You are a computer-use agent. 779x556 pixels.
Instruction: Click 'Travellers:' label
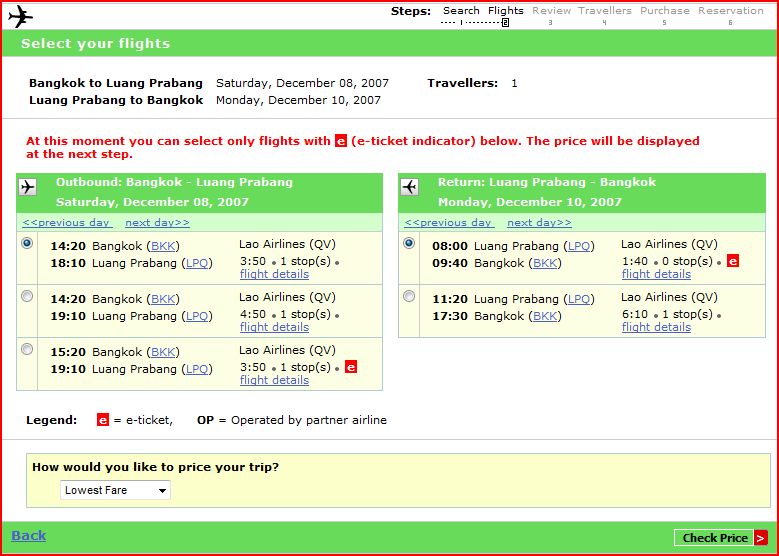(x=462, y=83)
